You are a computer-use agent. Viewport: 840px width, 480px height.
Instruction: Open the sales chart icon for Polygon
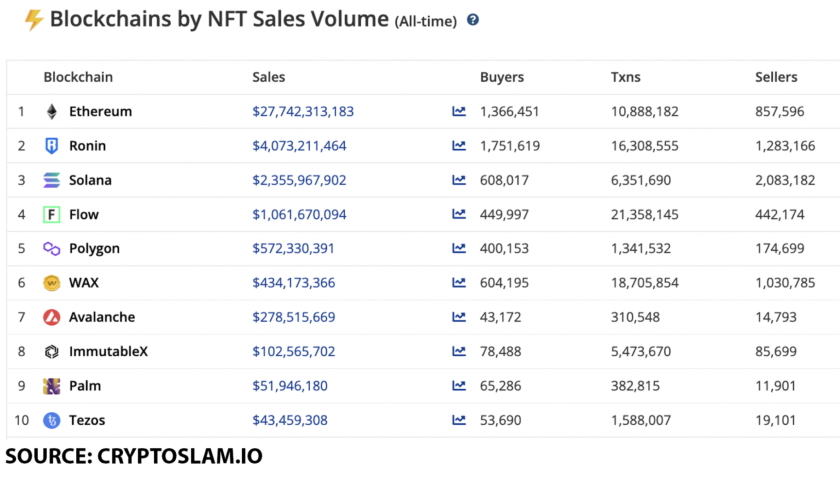point(459,249)
